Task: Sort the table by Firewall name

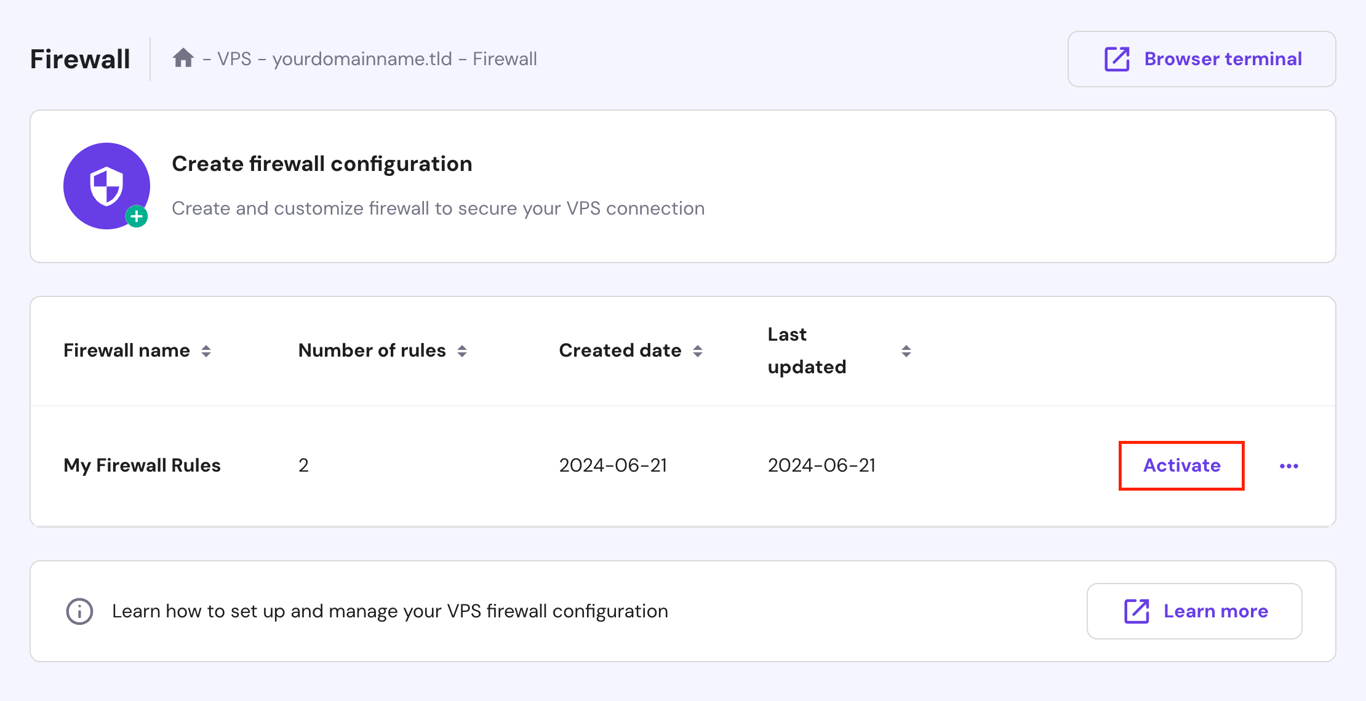Action: [x=206, y=351]
